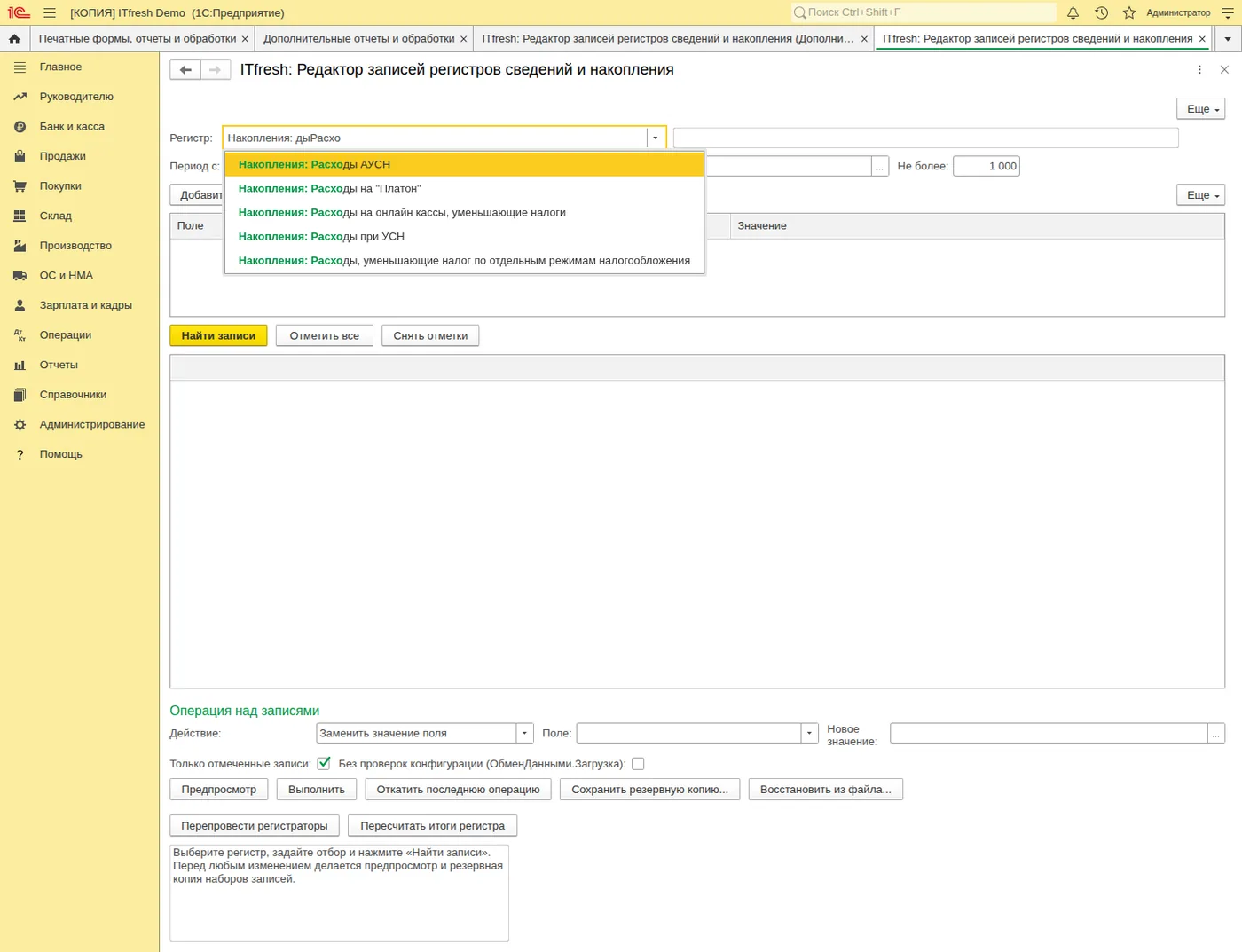
Task: Select Накопления: Расходы АУСН from list
Action: pyautogui.click(x=464, y=164)
